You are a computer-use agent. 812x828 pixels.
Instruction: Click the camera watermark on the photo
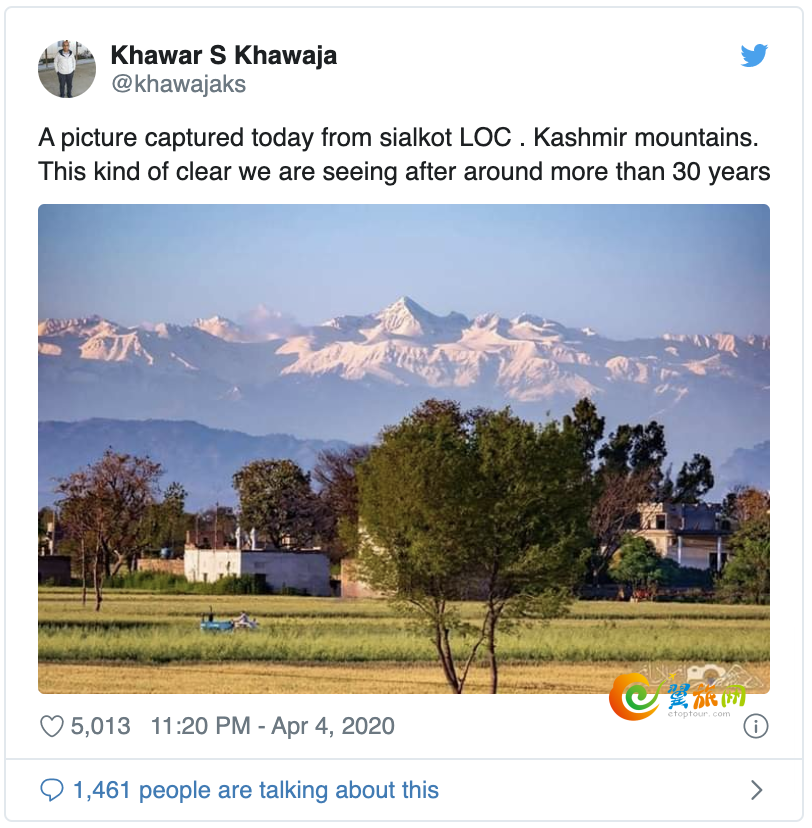point(706,677)
